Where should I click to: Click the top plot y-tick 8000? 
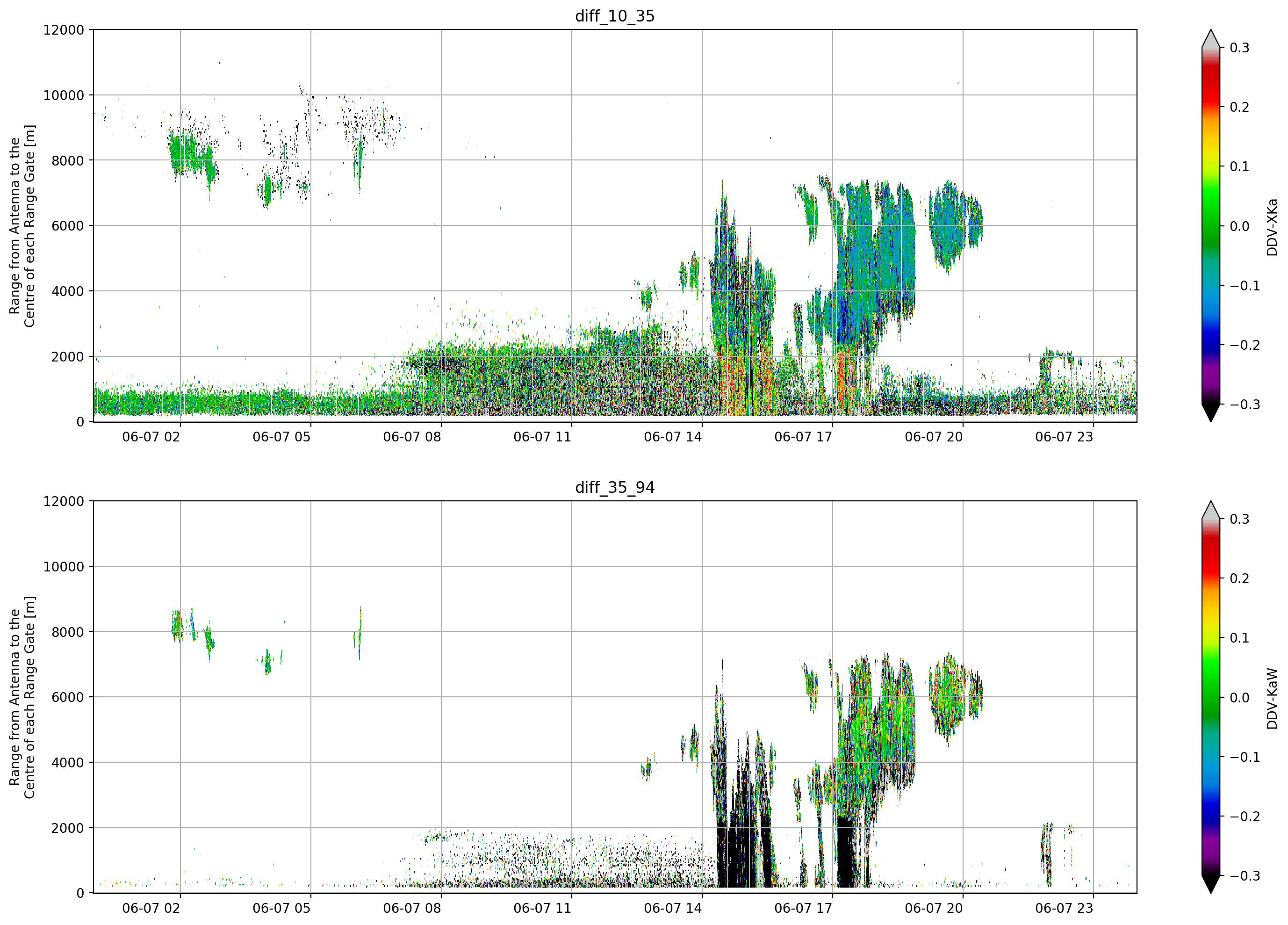click(x=68, y=161)
